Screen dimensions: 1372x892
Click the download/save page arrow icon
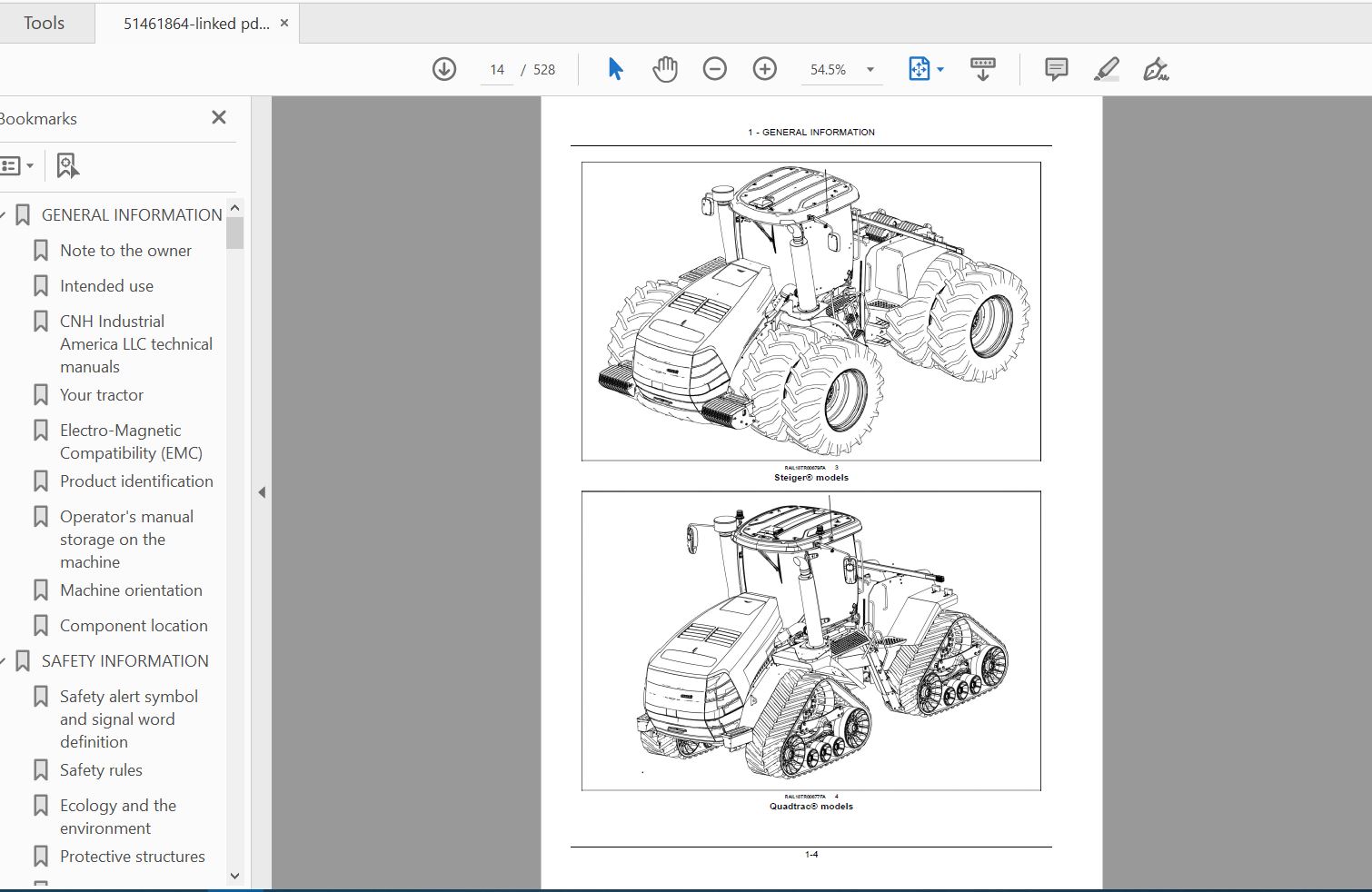pos(444,69)
